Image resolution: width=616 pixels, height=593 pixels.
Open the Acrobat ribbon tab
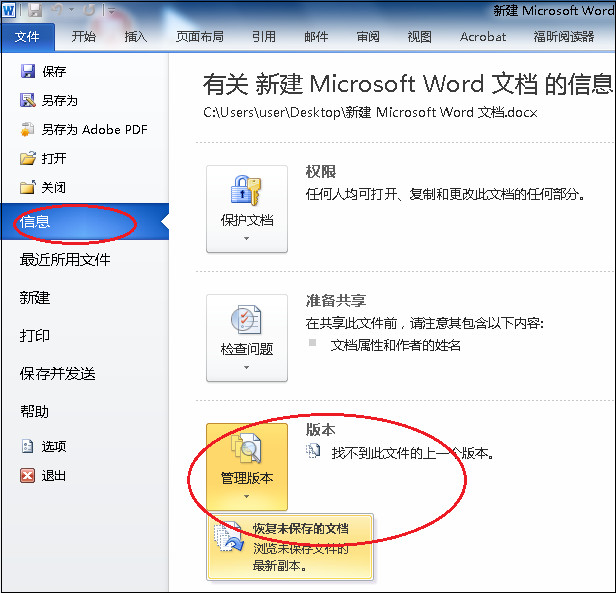pyautogui.click(x=483, y=37)
